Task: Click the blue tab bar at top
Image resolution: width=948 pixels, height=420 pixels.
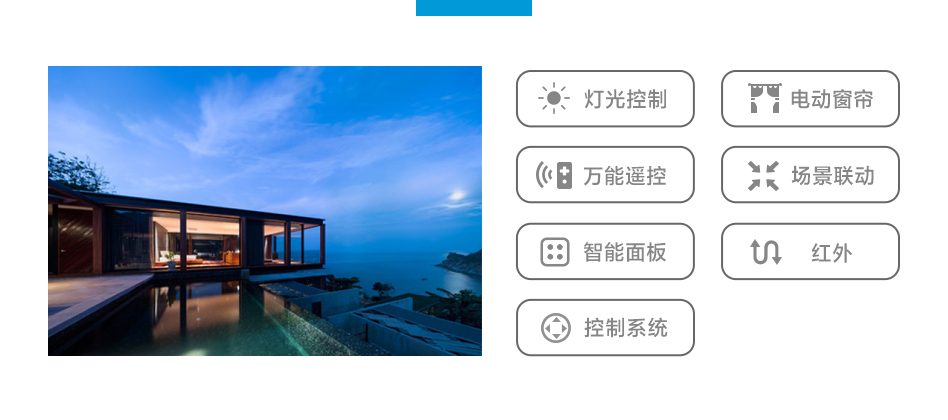Action: 474,8
